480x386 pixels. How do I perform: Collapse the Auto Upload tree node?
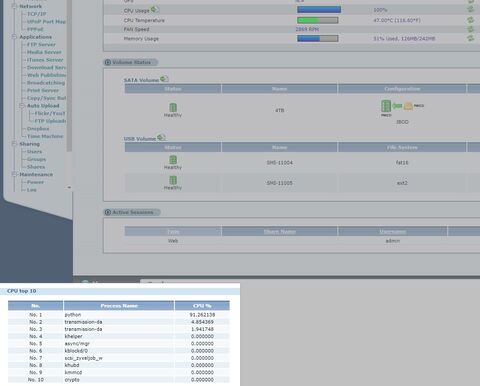pyautogui.click(x=22, y=106)
